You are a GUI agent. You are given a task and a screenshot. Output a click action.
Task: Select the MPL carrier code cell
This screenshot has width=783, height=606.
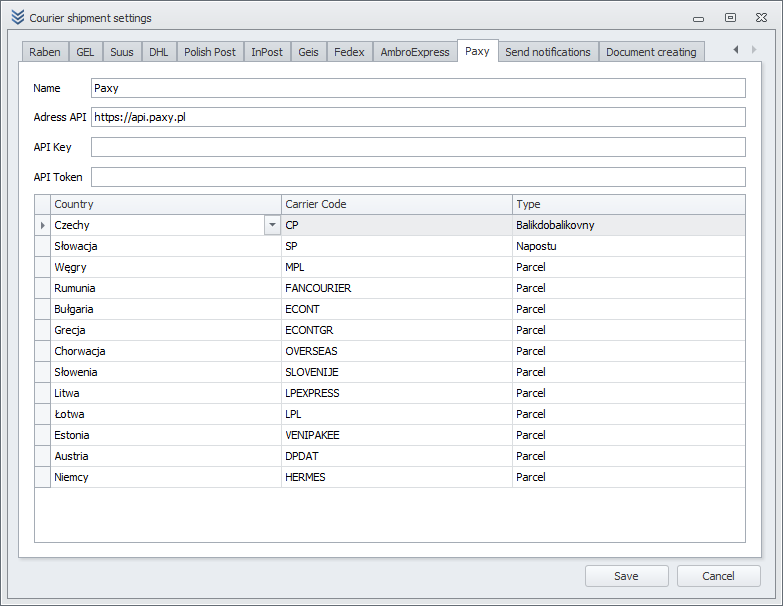[x=397, y=267]
